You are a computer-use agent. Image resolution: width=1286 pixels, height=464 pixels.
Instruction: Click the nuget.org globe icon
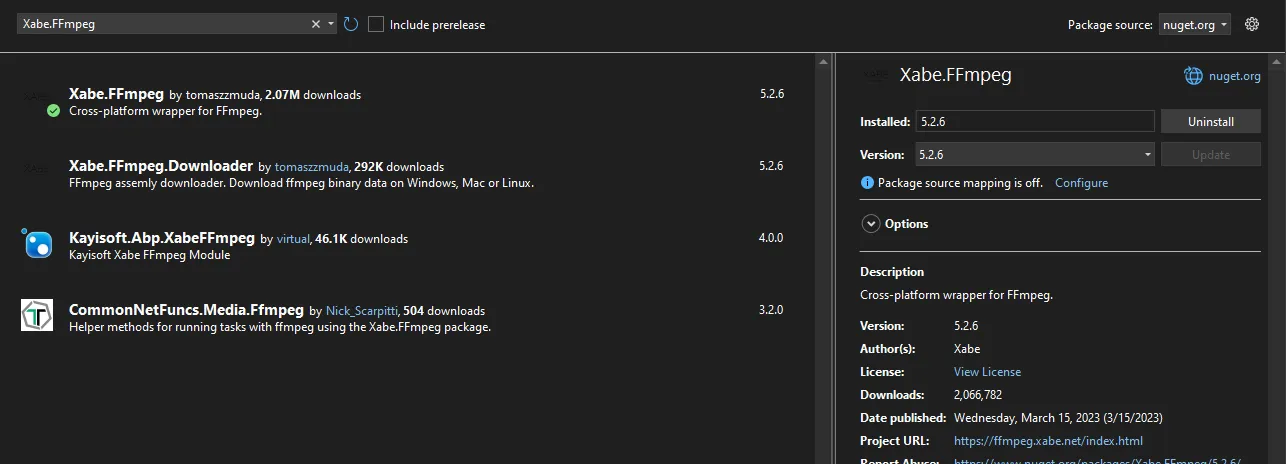click(x=1193, y=75)
